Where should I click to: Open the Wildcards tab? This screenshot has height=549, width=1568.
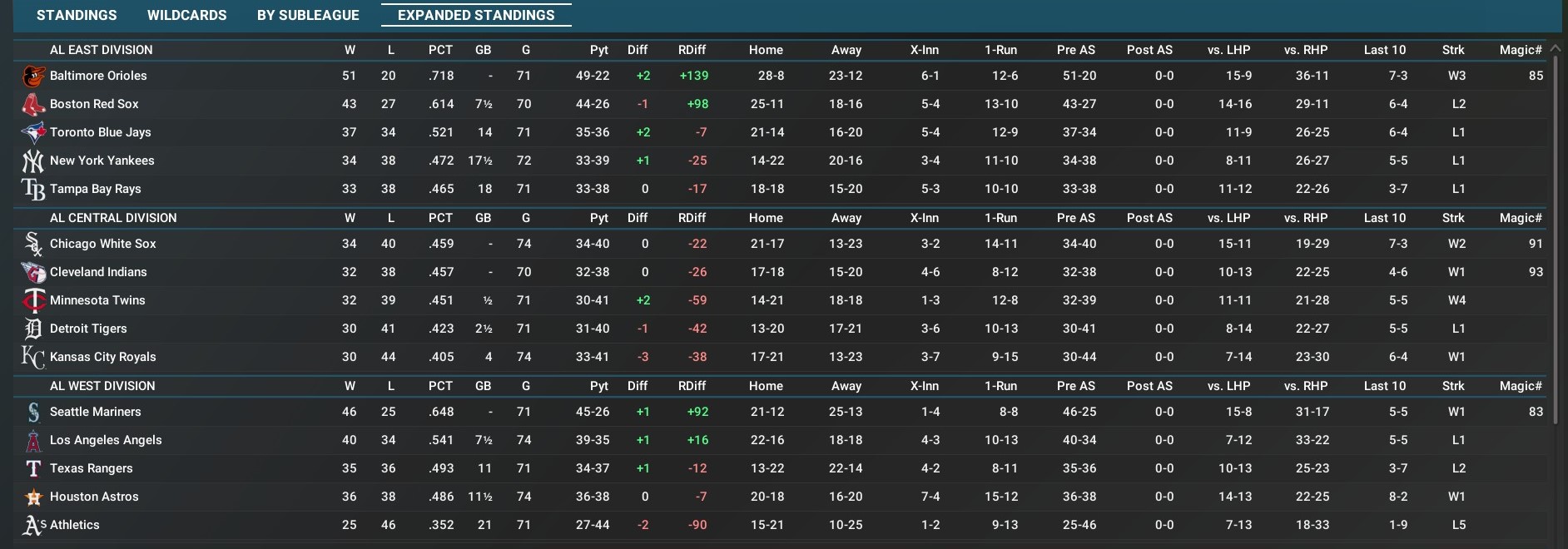[x=186, y=15]
